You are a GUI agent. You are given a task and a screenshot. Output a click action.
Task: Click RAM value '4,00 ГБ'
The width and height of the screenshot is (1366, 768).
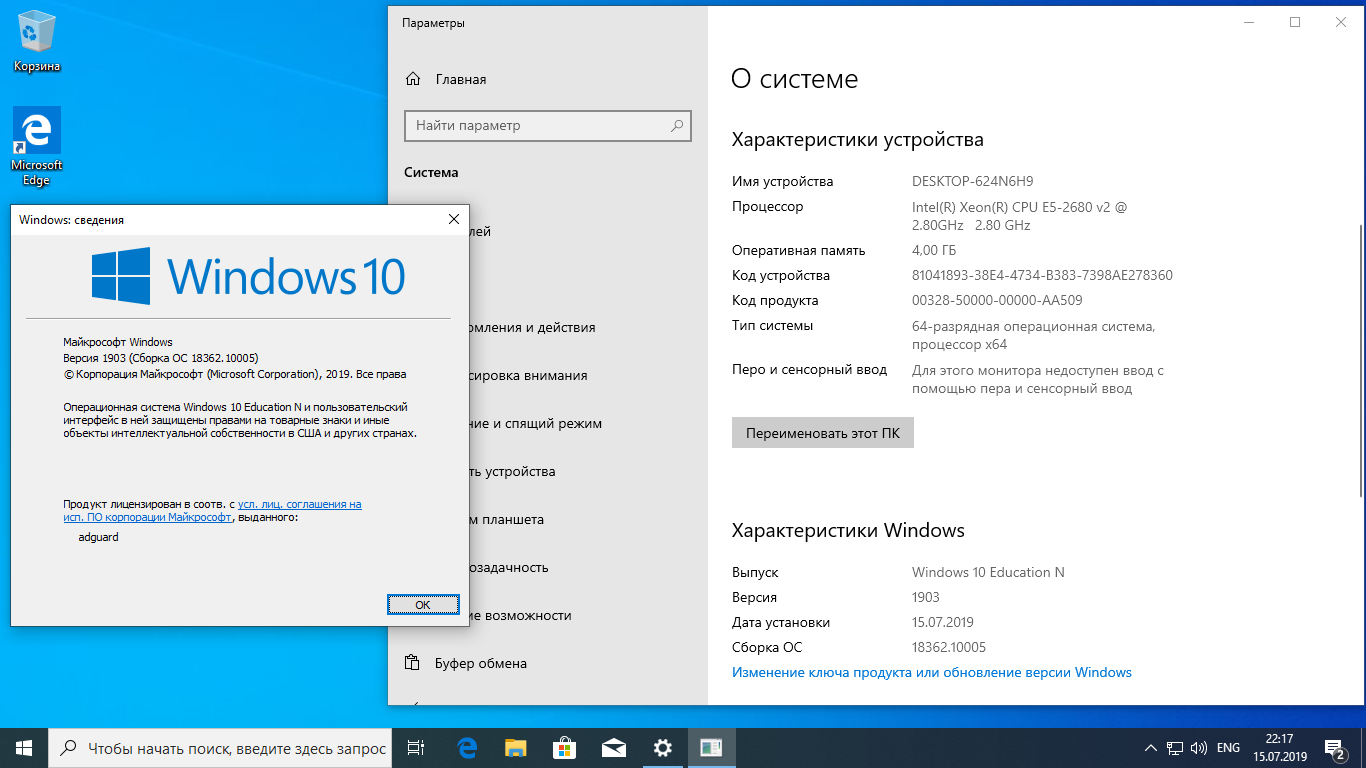(x=934, y=250)
